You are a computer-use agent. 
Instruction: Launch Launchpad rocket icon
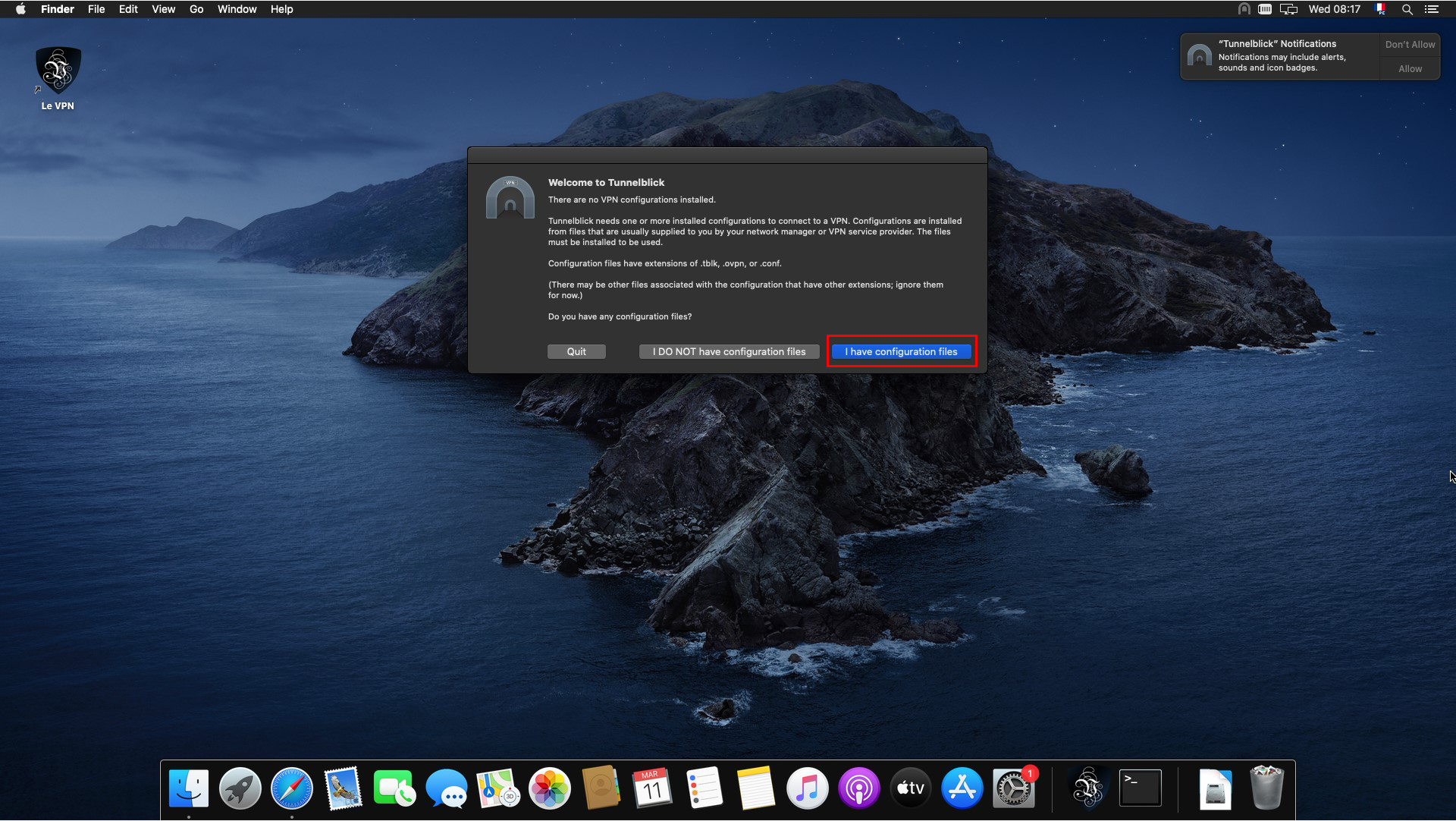(242, 789)
